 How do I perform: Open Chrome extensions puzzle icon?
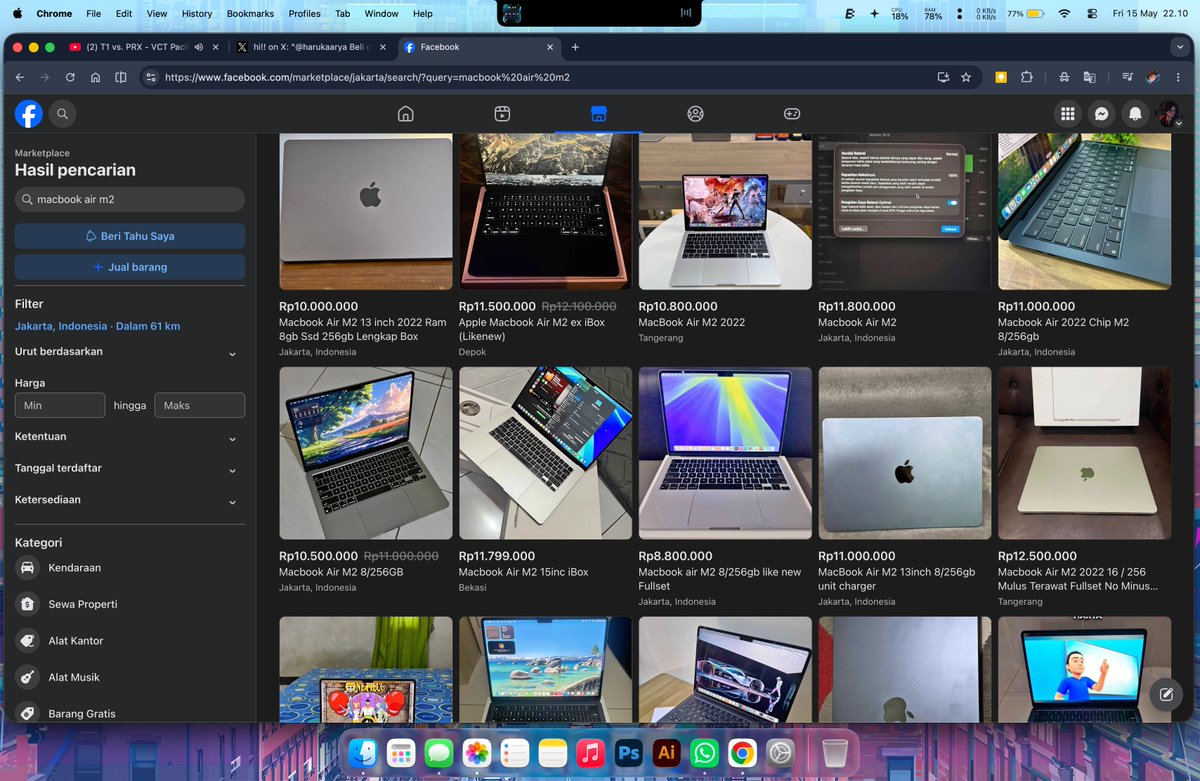[x=1027, y=77]
